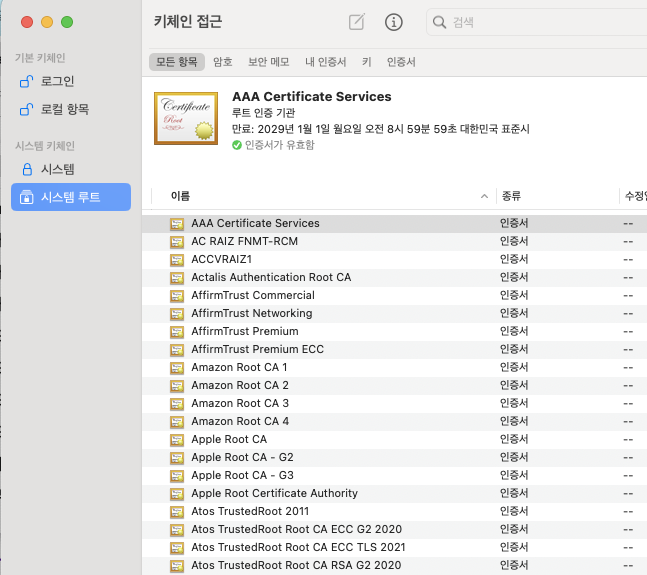
Task: Click the certificate icon for Atos TrustedRoot 2011
Action: click(x=177, y=512)
